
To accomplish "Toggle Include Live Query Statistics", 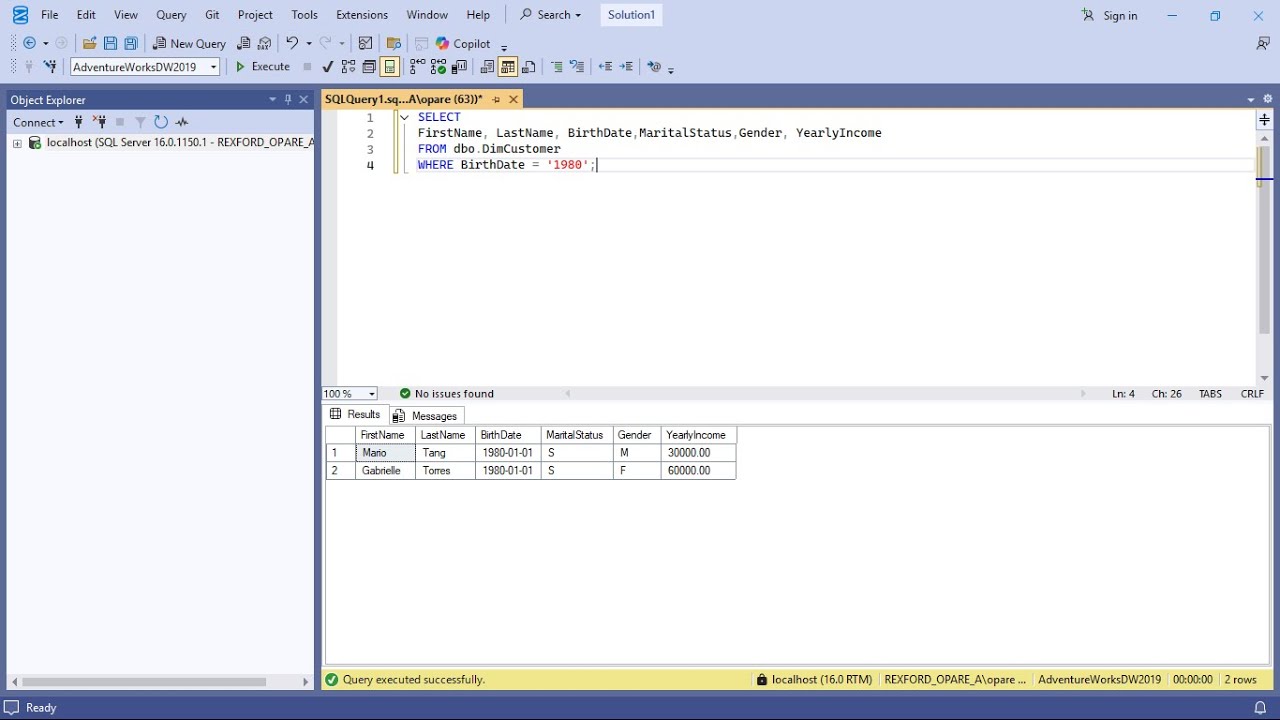I will point(439,67).
